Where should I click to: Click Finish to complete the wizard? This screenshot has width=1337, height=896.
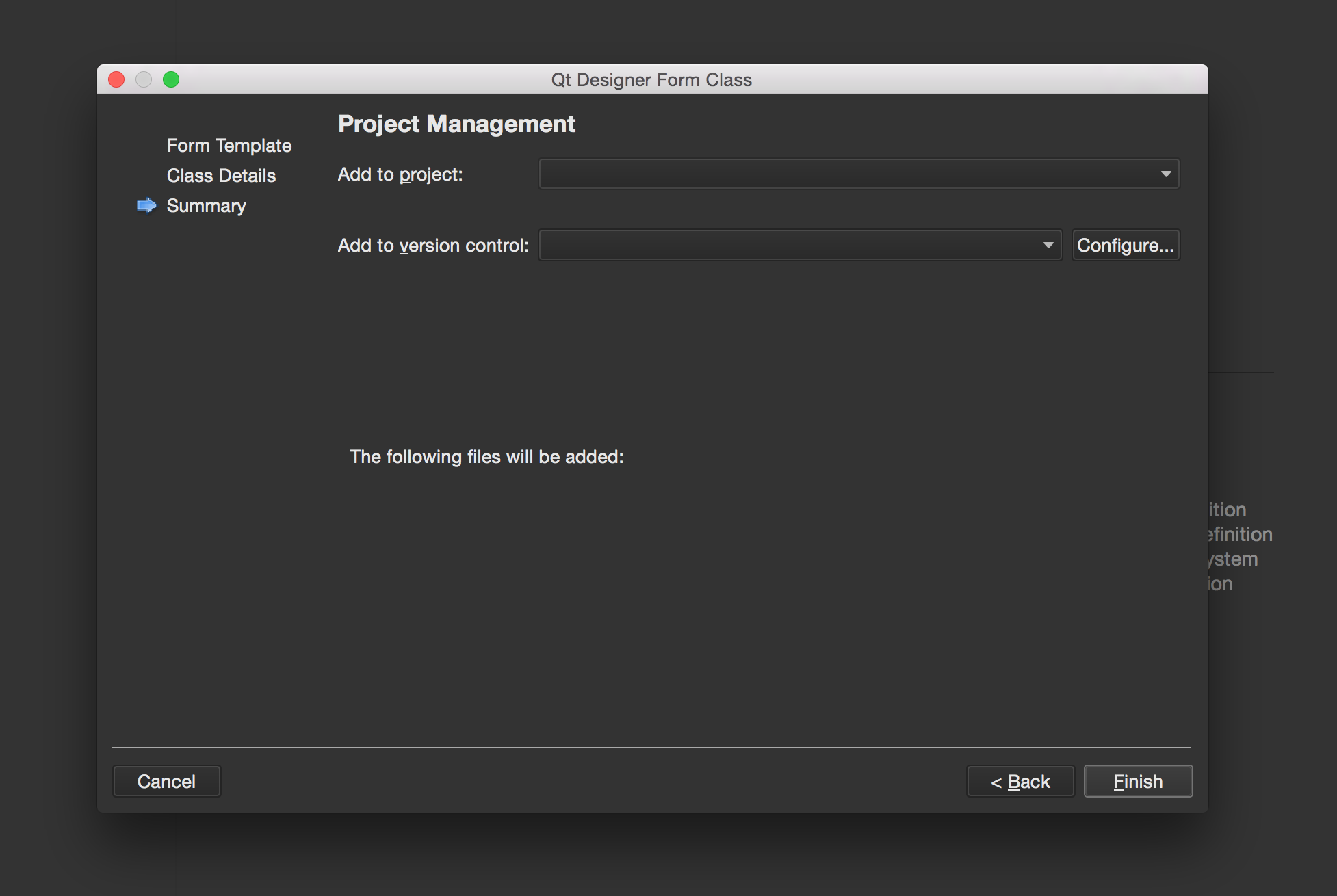1138,781
